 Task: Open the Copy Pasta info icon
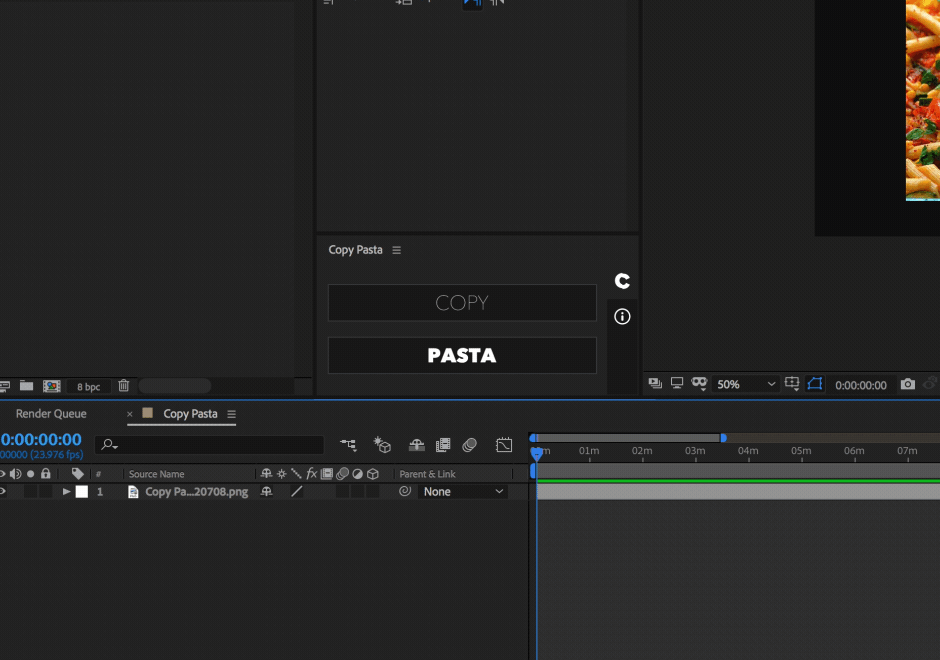(x=622, y=317)
